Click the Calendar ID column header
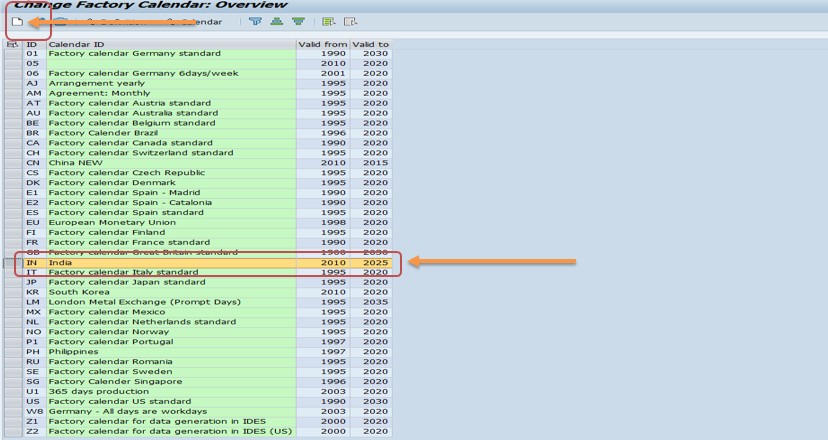Image resolution: width=828 pixels, height=440 pixels. pos(170,45)
